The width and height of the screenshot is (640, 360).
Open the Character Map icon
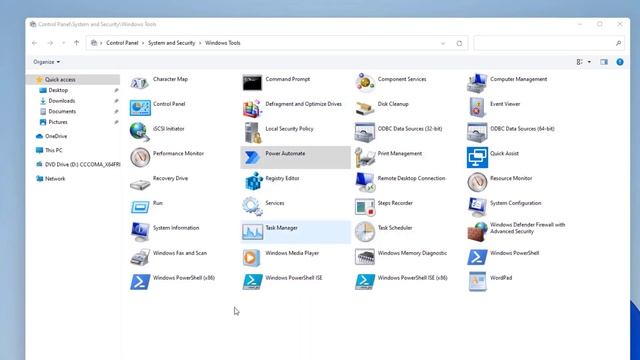140,83
